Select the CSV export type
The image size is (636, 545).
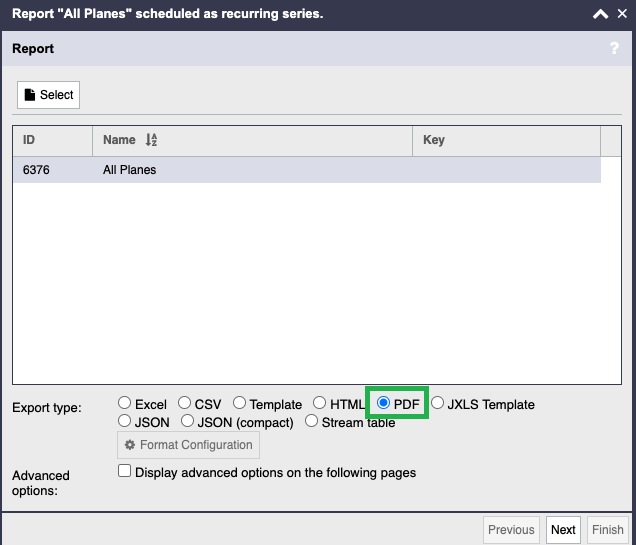(185, 403)
